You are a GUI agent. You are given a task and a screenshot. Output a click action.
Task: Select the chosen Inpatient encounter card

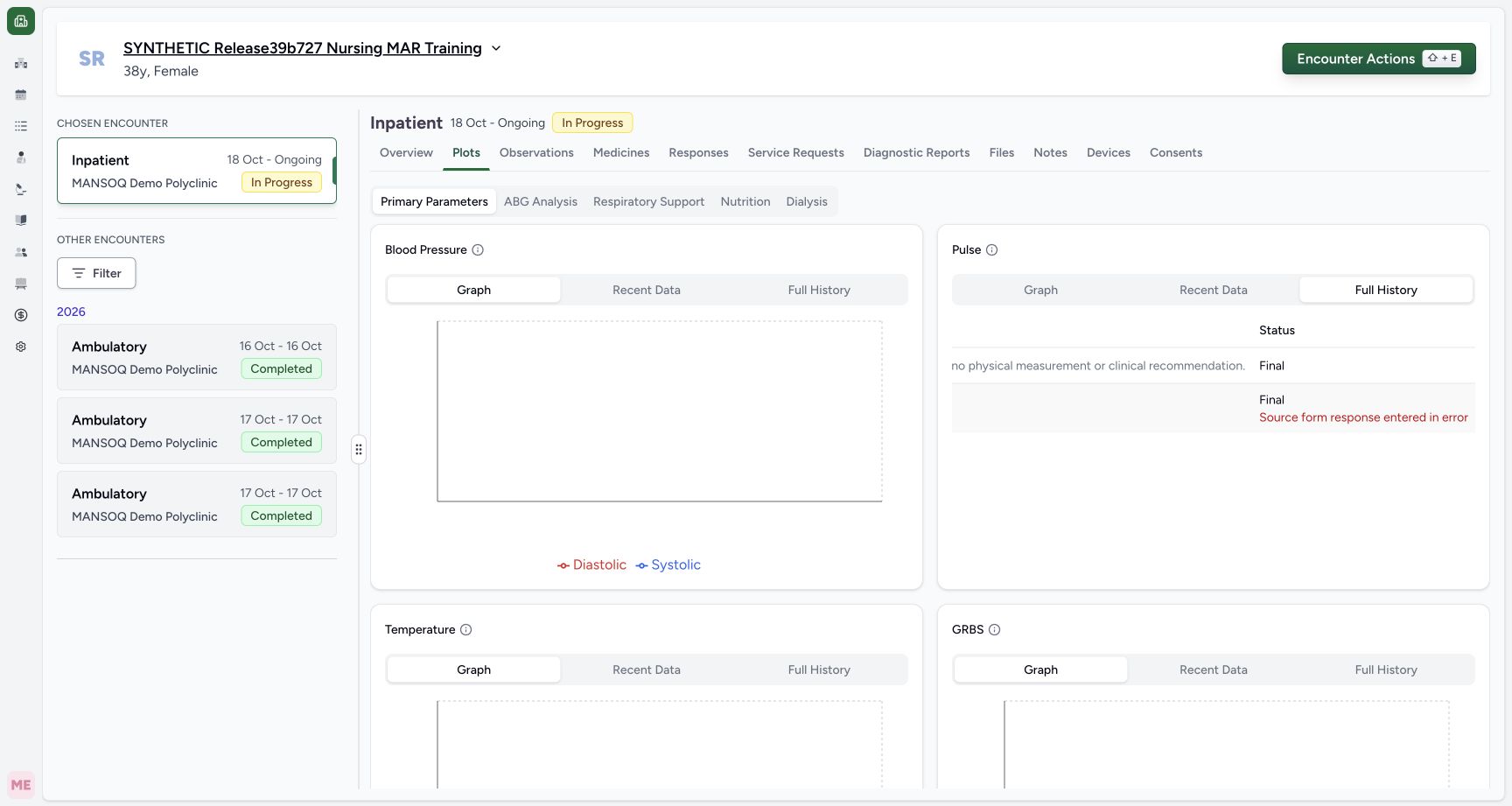pyautogui.click(x=197, y=171)
